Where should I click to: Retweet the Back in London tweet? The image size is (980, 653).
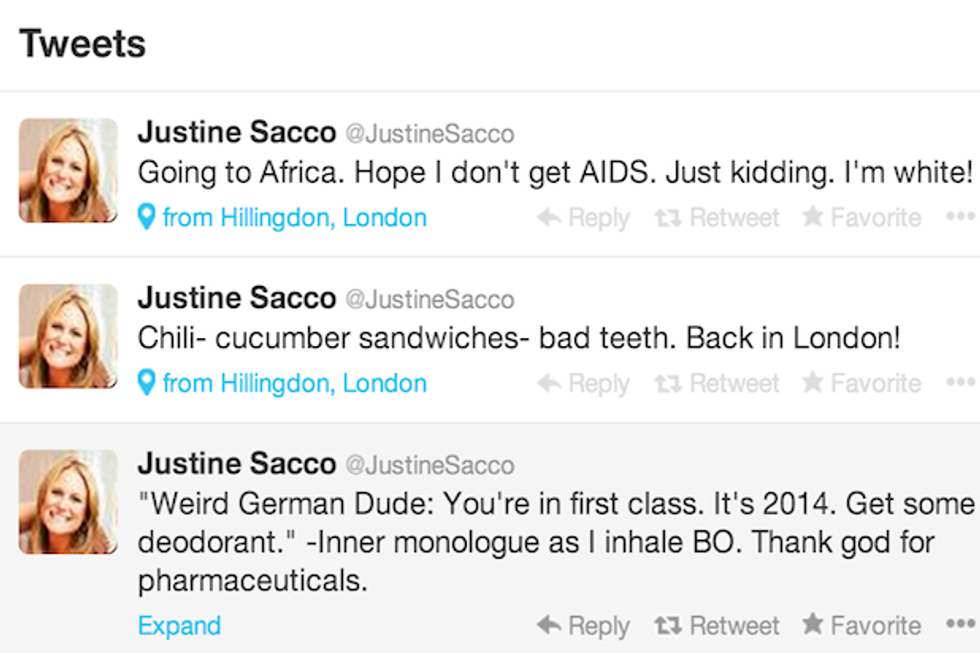(716, 383)
